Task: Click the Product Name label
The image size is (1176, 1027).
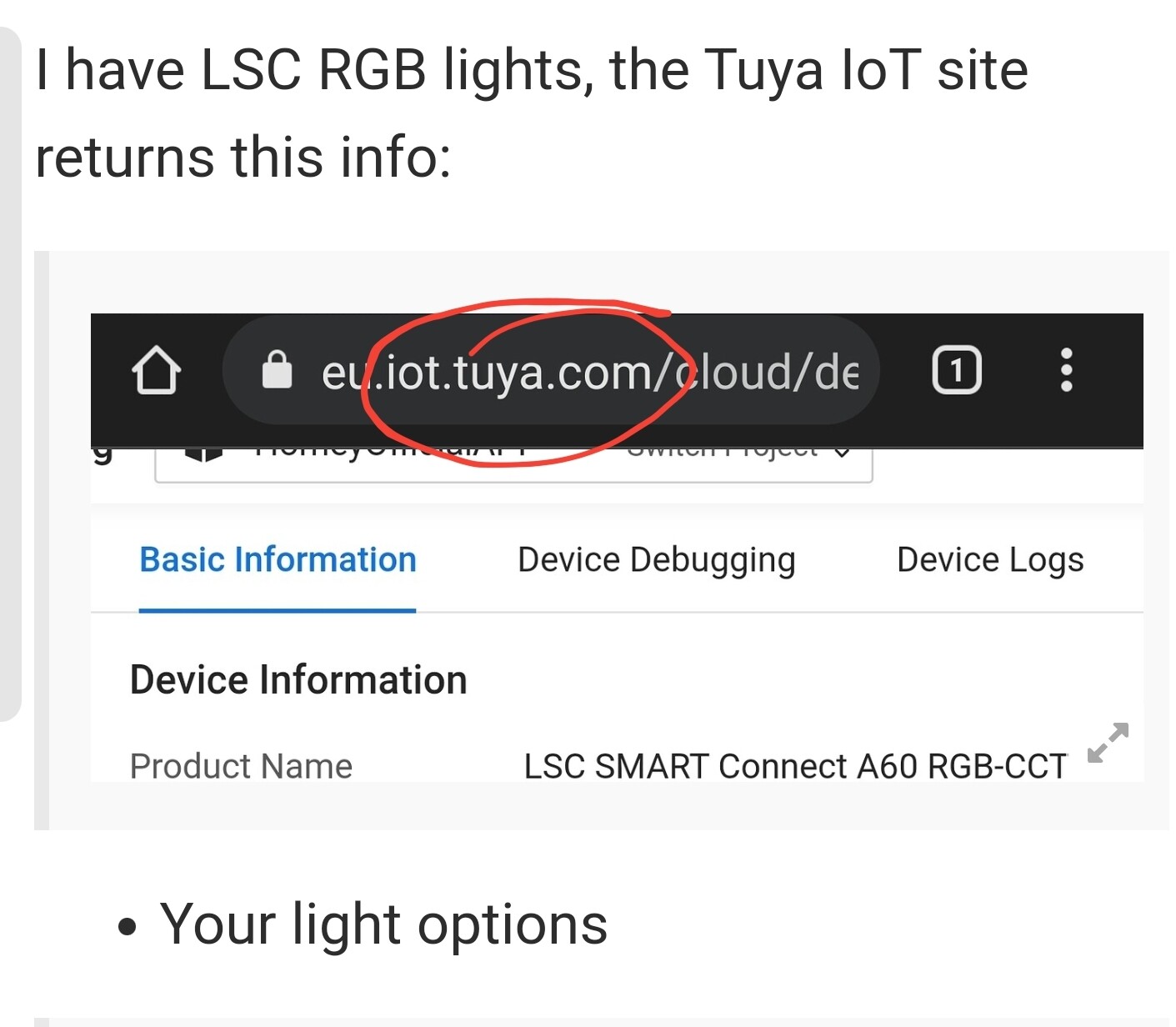Action: (241, 765)
